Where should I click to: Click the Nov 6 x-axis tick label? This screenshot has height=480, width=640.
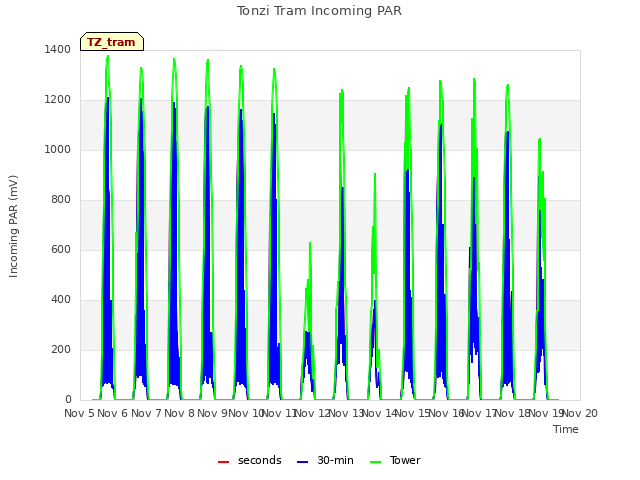tap(113, 413)
